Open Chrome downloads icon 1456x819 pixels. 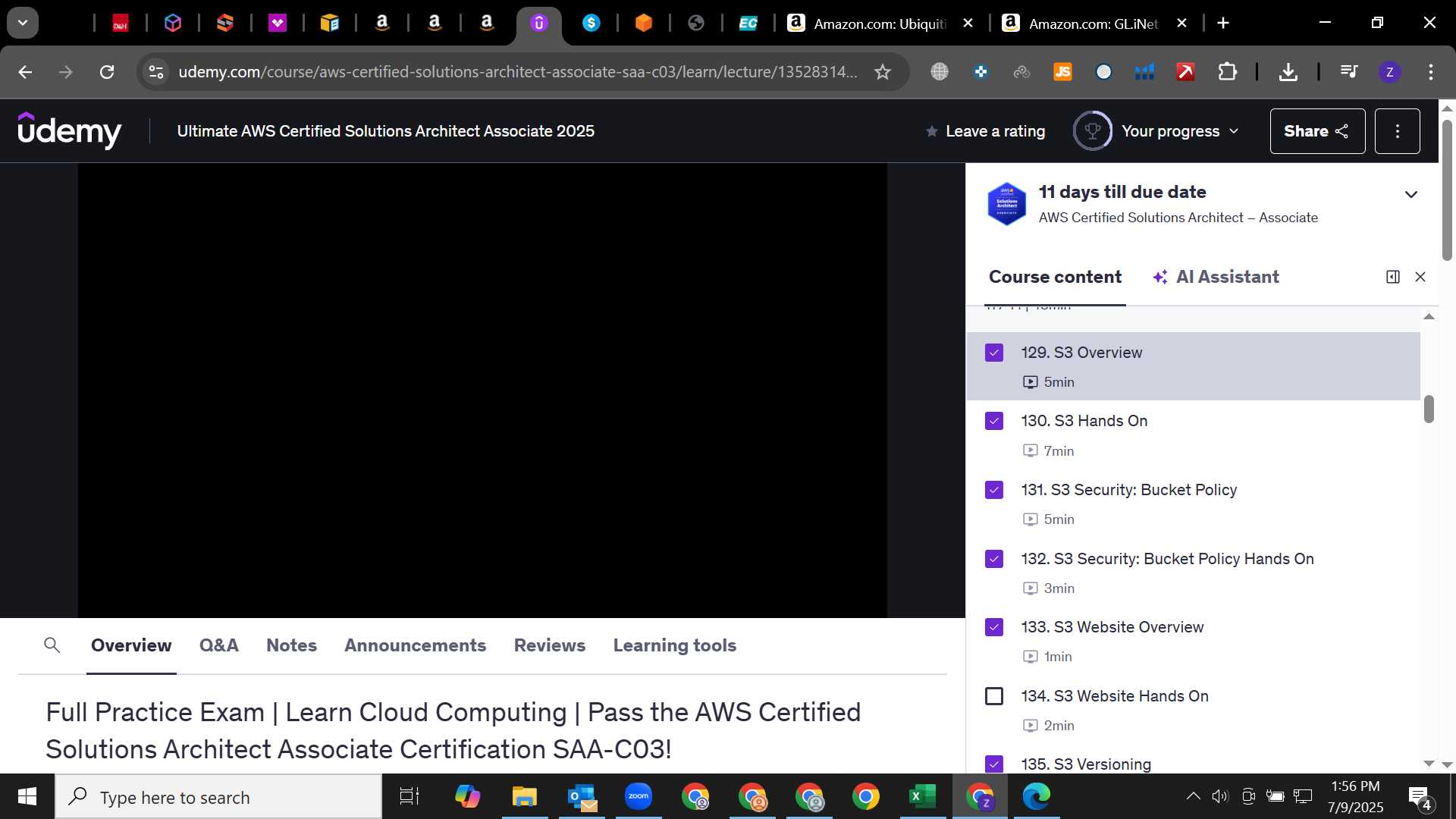(1288, 72)
